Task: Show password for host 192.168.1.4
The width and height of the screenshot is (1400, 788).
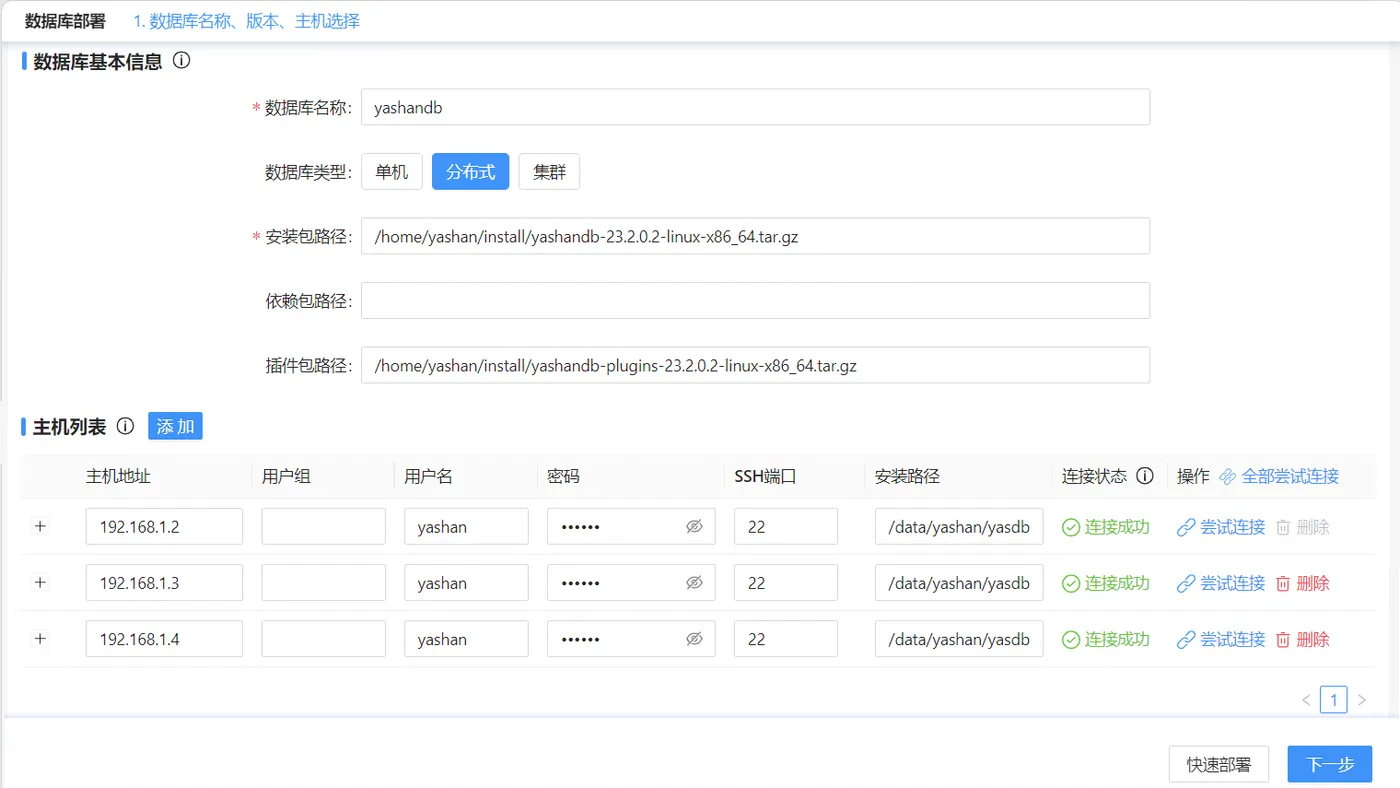Action: [x=694, y=639]
